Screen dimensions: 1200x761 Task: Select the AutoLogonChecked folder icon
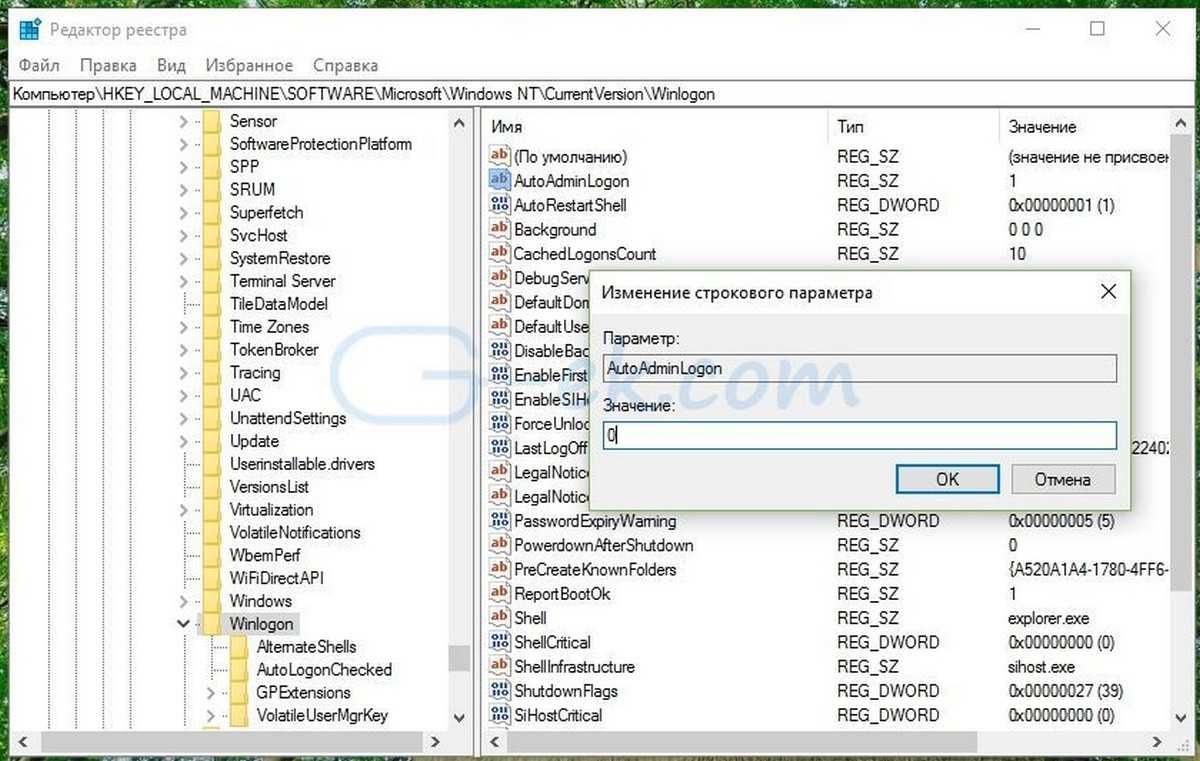pos(238,670)
